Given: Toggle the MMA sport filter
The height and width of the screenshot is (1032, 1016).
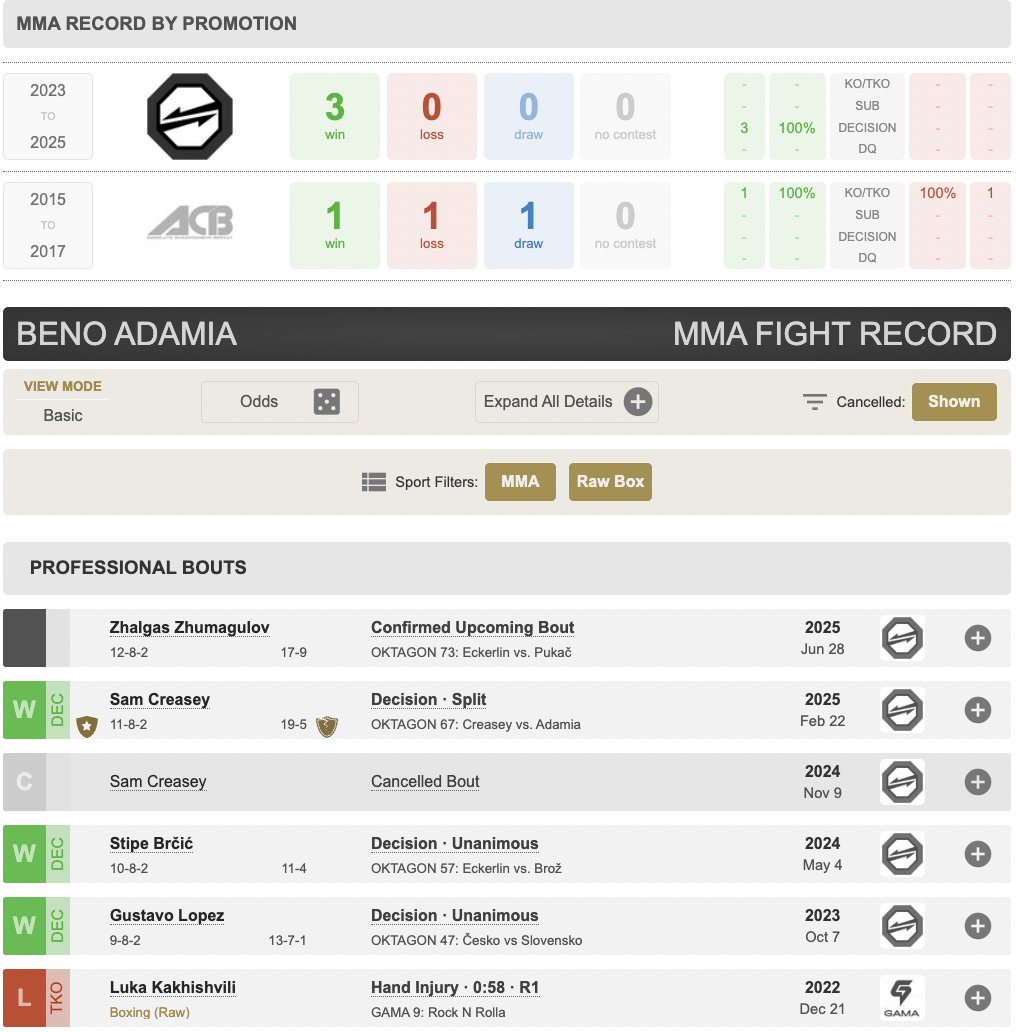Looking at the screenshot, I should click(x=520, y=482).
